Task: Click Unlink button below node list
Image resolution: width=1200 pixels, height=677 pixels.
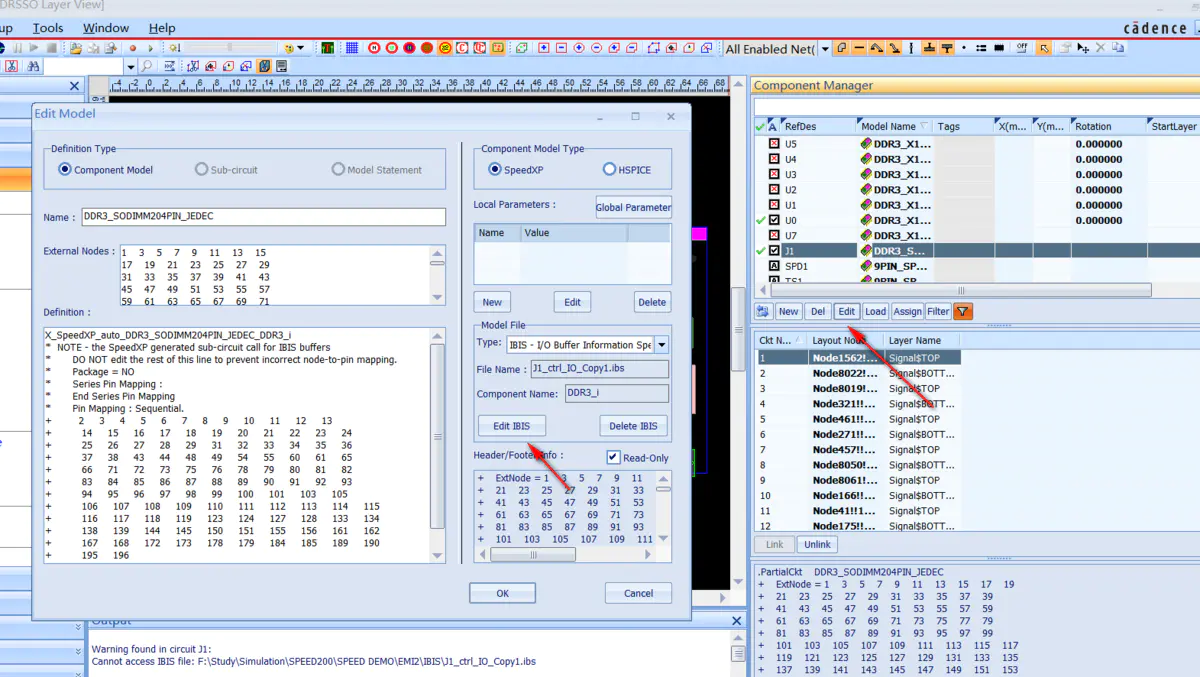Action: [x=818, y=545]
